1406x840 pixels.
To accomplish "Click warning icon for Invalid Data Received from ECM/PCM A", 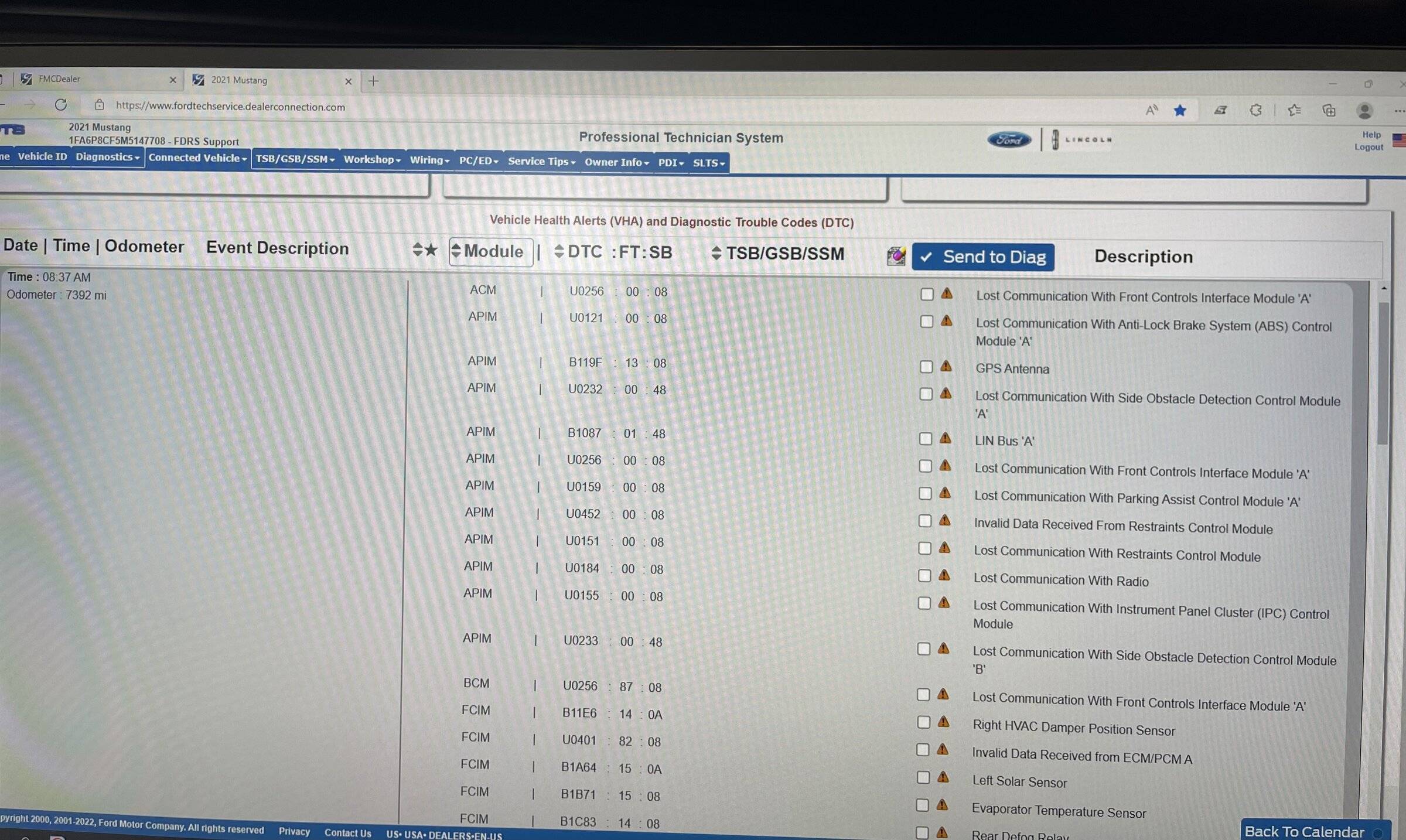I will point(943,749).
